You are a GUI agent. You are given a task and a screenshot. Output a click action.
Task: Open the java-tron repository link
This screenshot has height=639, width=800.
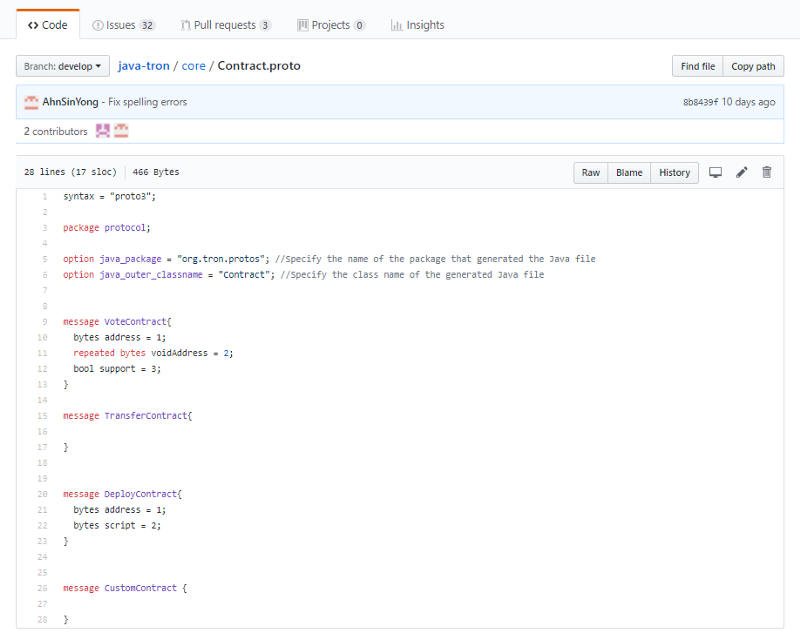143,66
